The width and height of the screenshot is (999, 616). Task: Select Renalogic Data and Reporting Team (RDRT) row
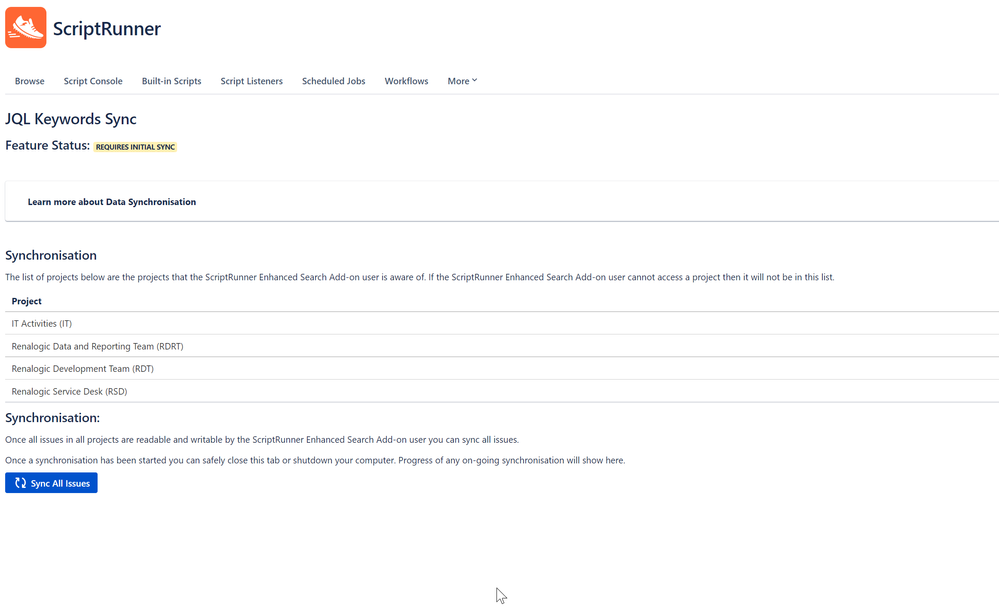(502, 347)
